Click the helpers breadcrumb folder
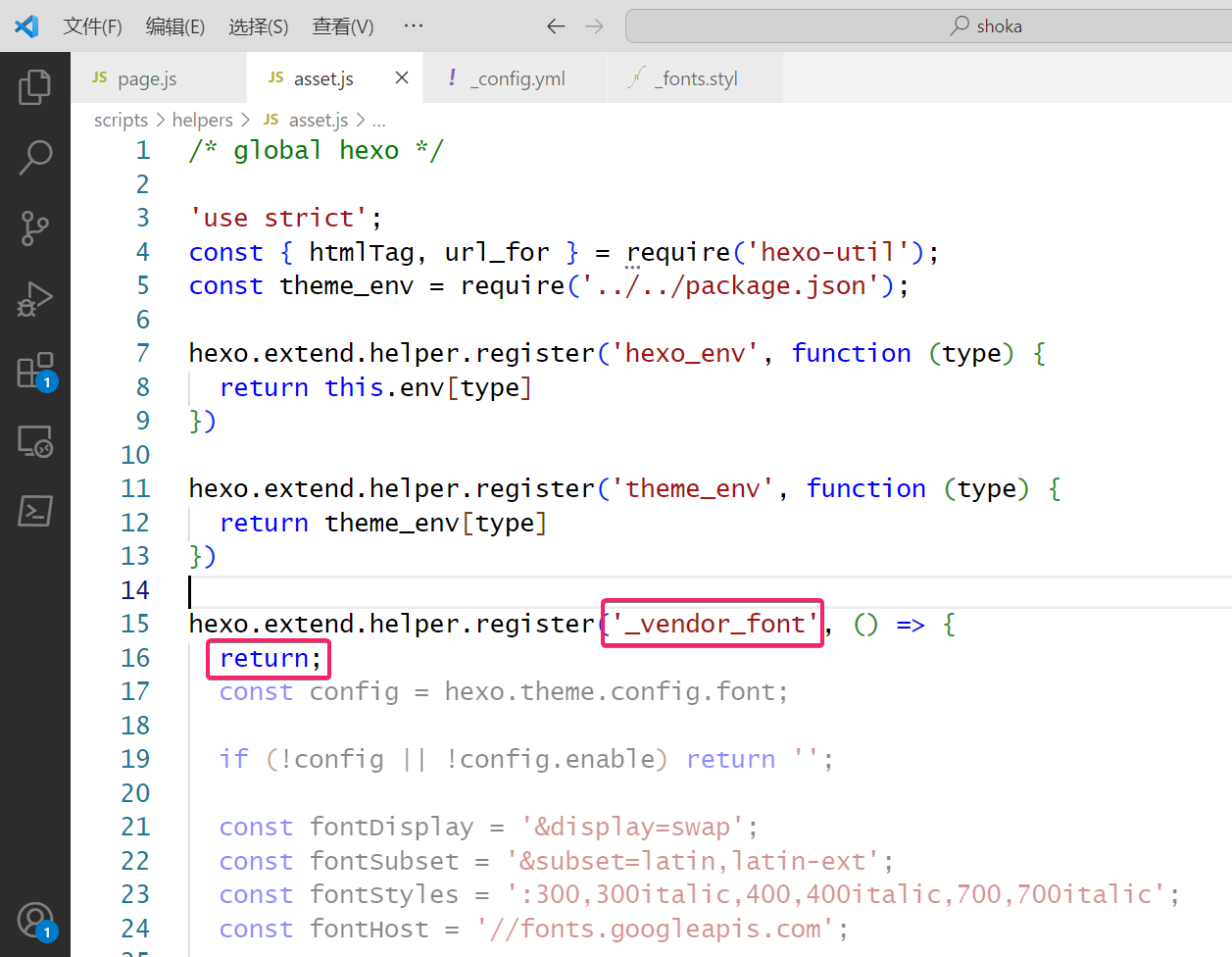Viewport: 1232px width, 957px height. click(202, 121)
